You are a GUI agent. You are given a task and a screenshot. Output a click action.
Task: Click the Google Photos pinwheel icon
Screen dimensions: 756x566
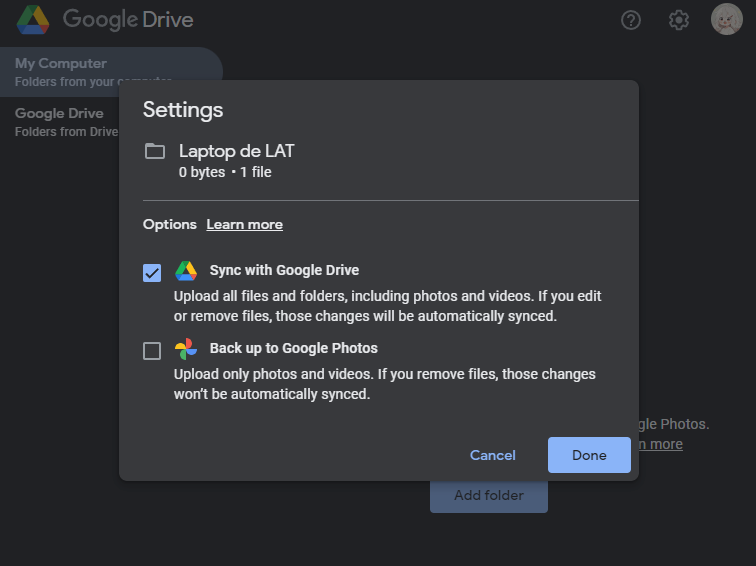point(186,349)
